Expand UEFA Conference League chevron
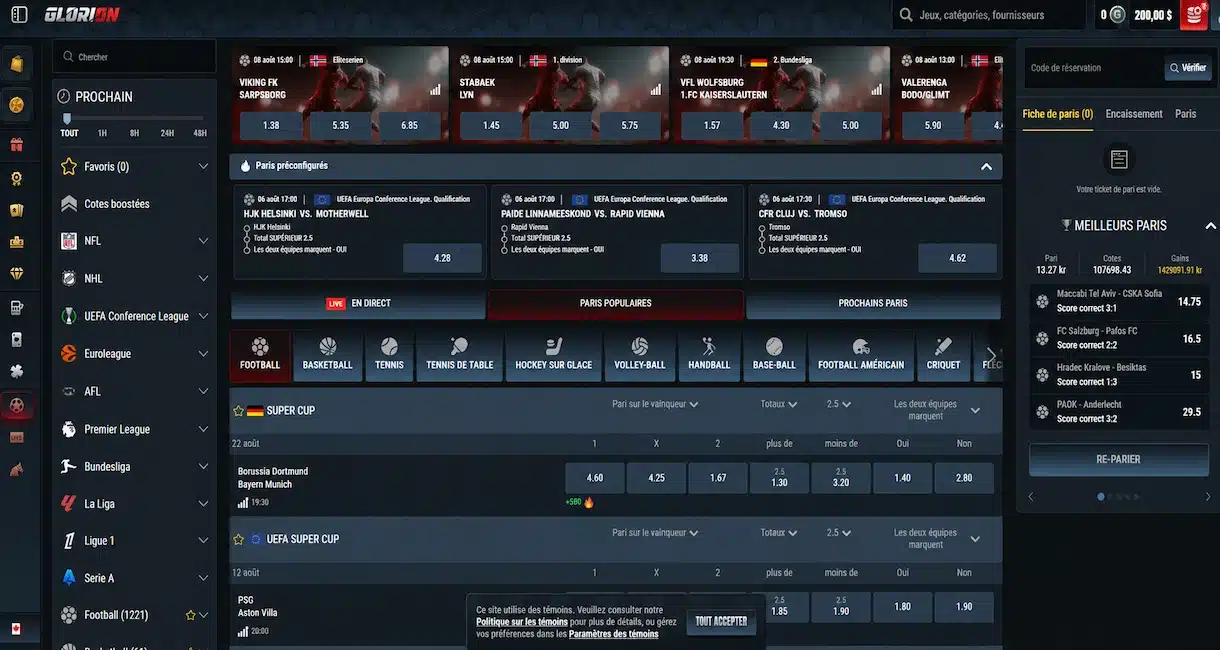Viewport: 1220px width, 650px height. click(x=203, y=316)
